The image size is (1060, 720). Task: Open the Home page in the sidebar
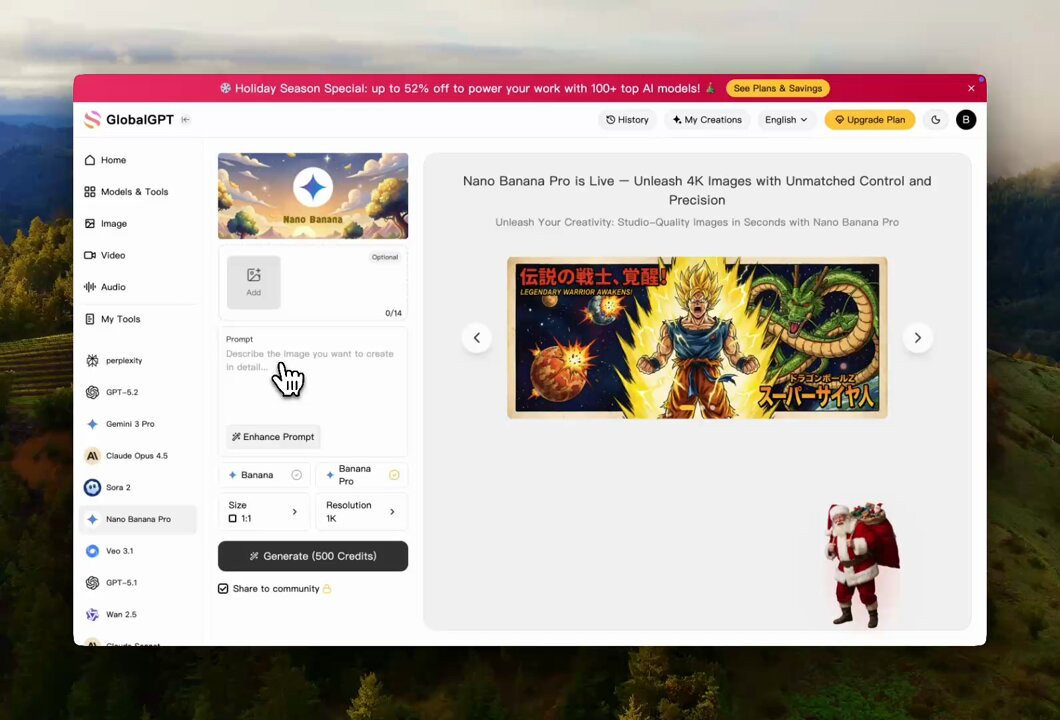[138, 160]
